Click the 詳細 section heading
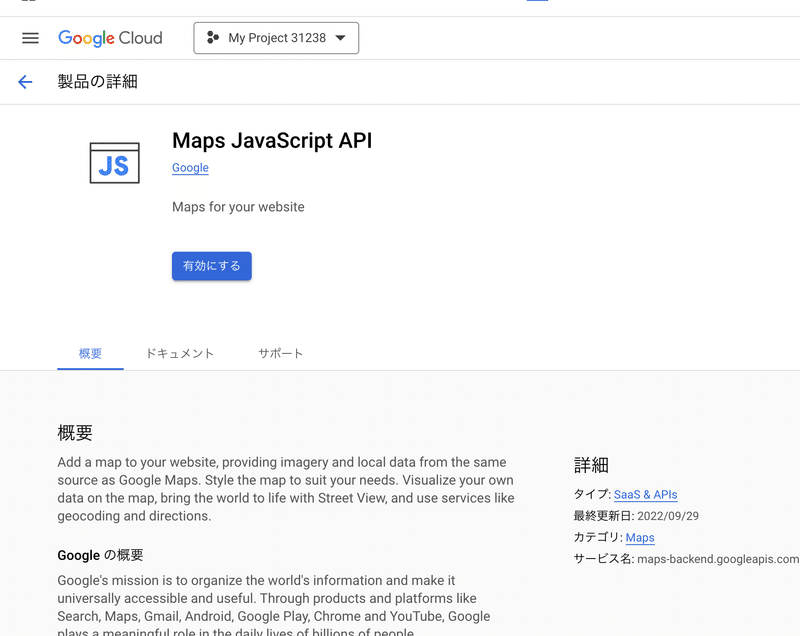Viewport: 800px width, 636px height. (591, 465)
